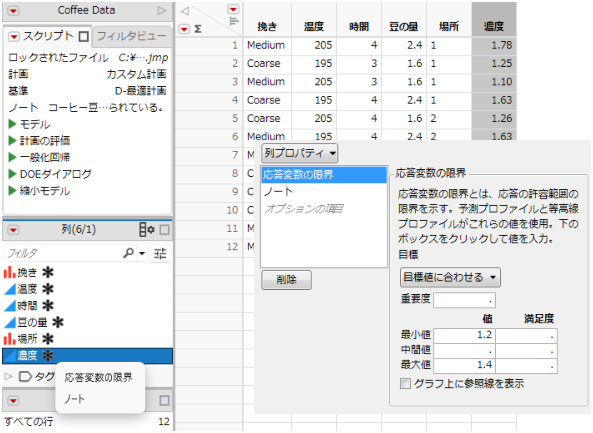
Task: Click the grey arrow beside the Coffee Data title
Action: point(161,11)
